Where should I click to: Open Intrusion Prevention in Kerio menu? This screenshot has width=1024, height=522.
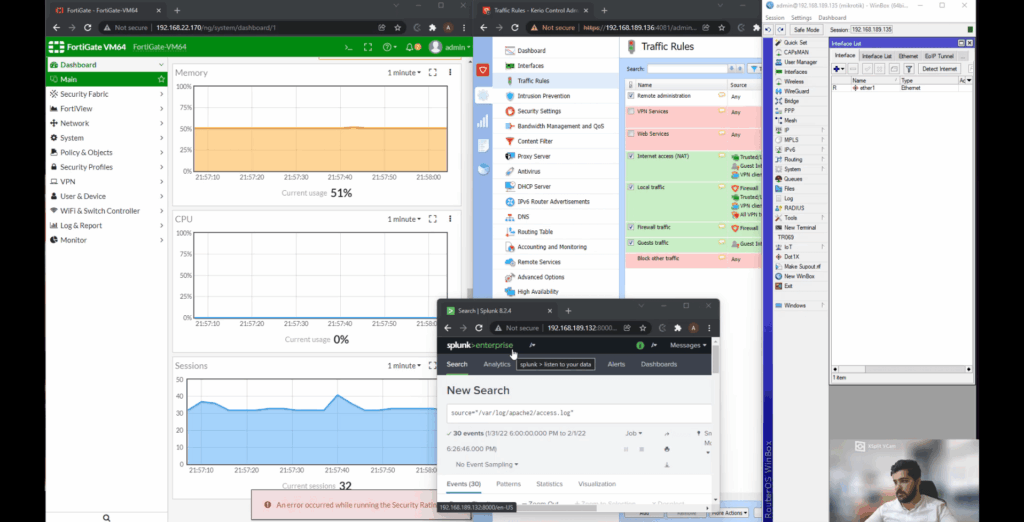[x=543, y=96]
